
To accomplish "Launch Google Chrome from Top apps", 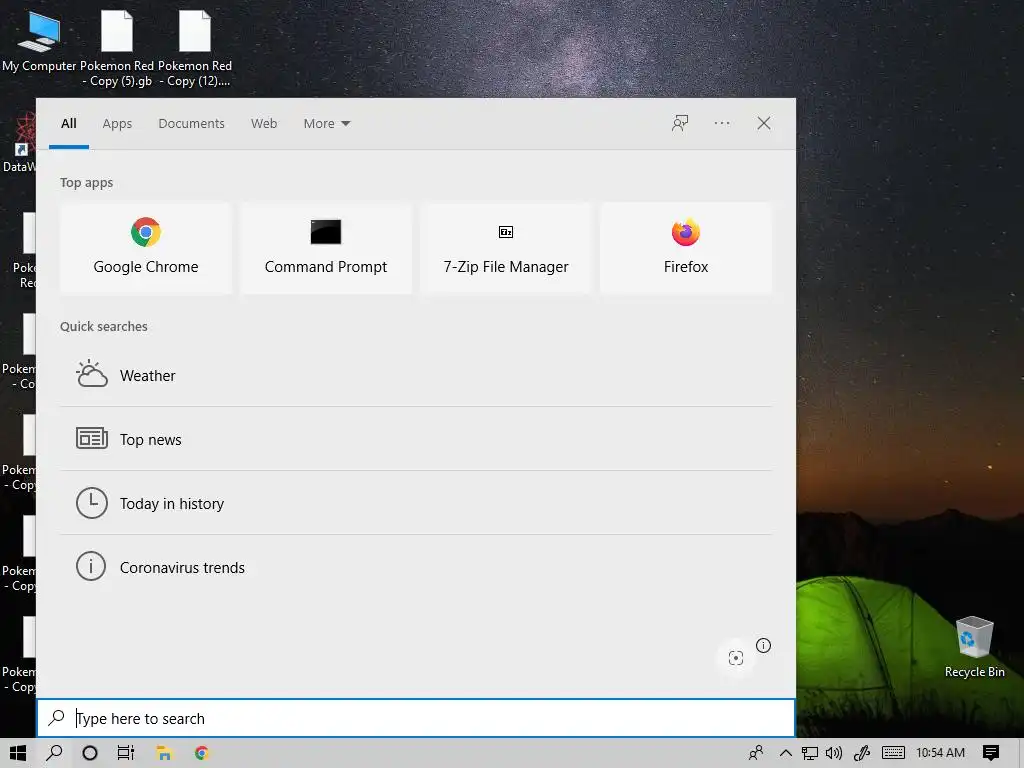I will click(146, 248).
